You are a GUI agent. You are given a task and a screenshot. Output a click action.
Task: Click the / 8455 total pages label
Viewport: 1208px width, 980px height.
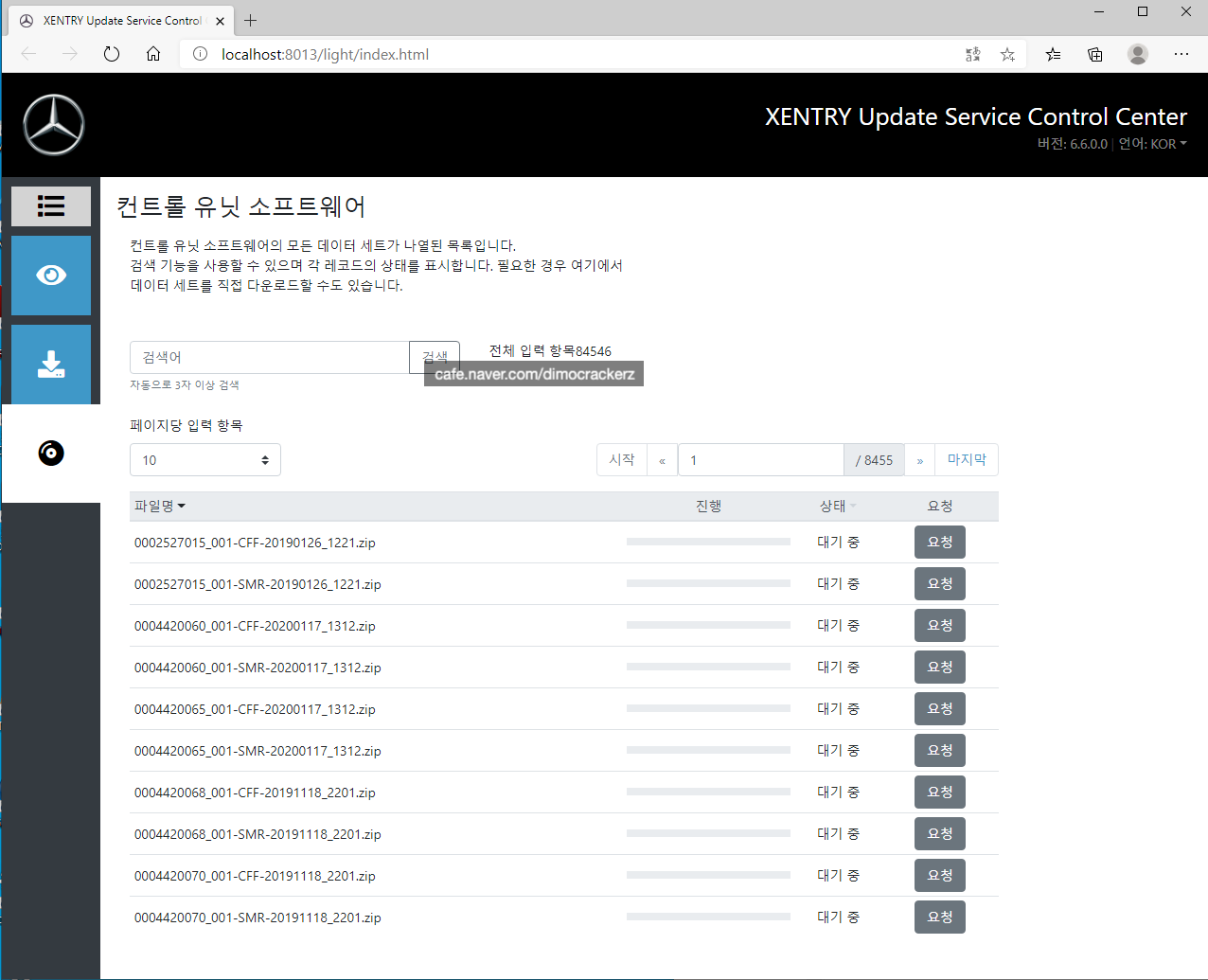[875, 459]
